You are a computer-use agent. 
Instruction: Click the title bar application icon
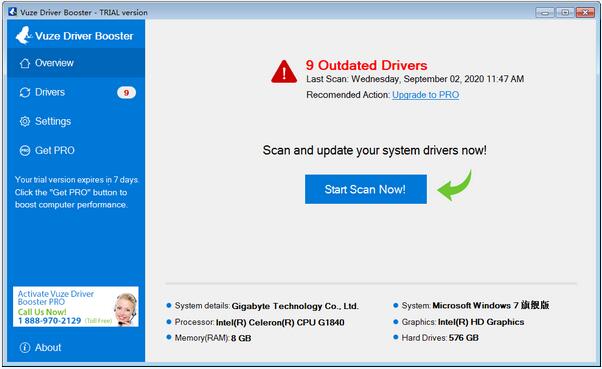coord(12,12)
